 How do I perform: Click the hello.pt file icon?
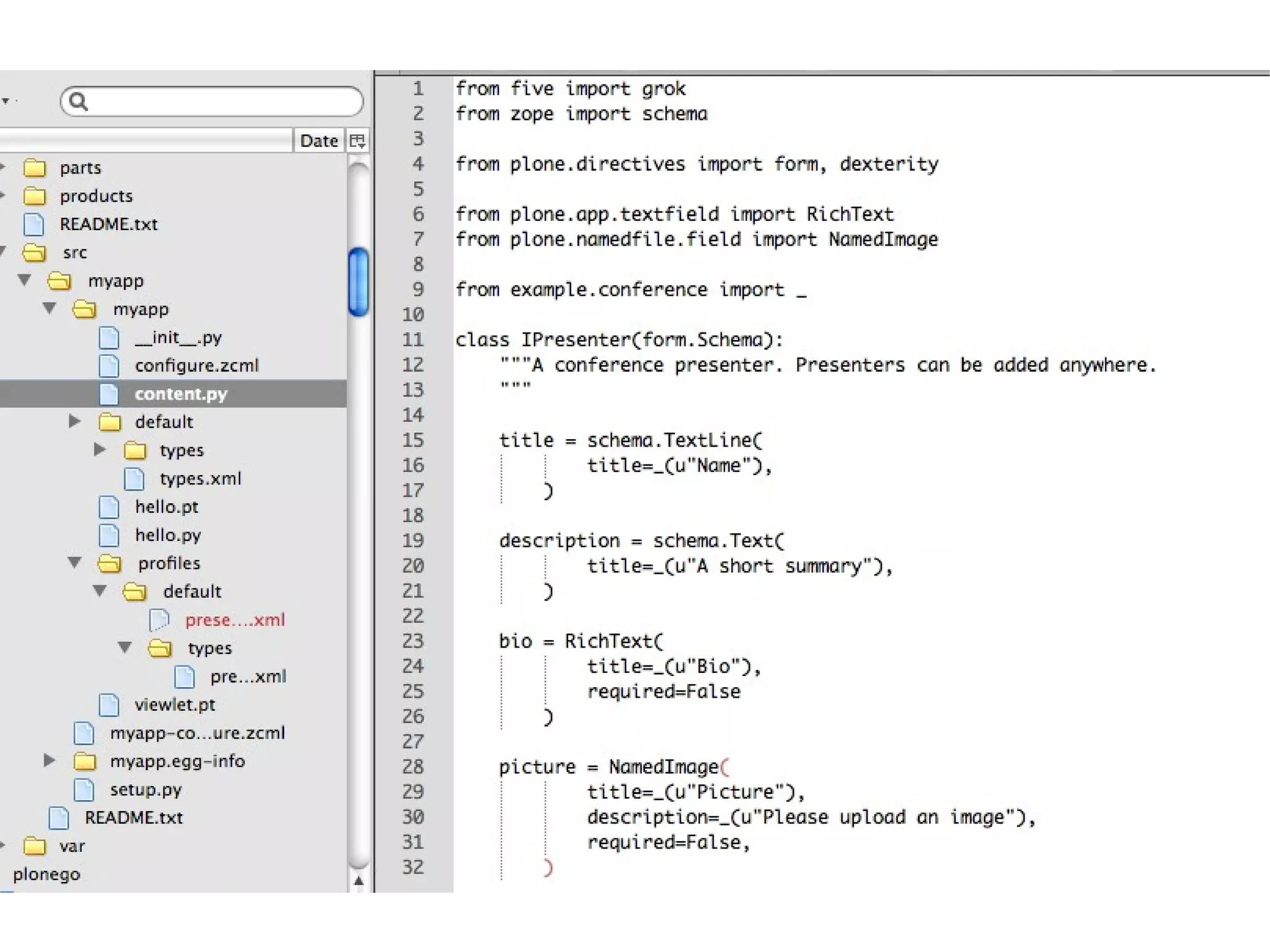pos(109,507)
